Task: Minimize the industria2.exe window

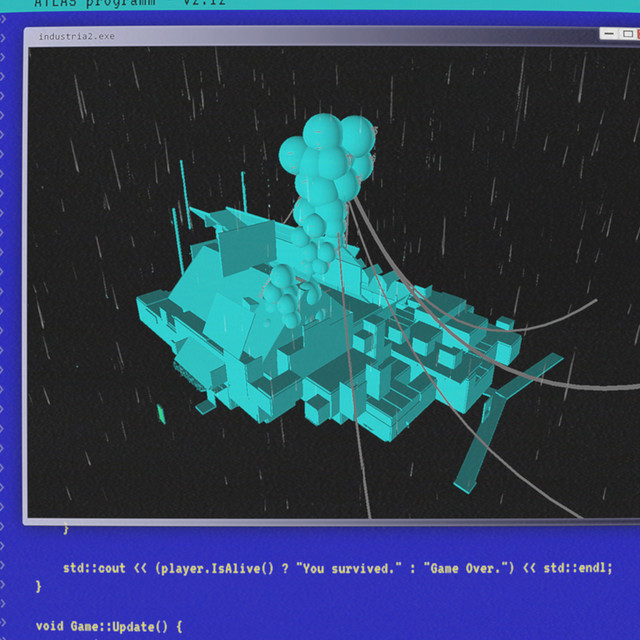Action: 608,34
